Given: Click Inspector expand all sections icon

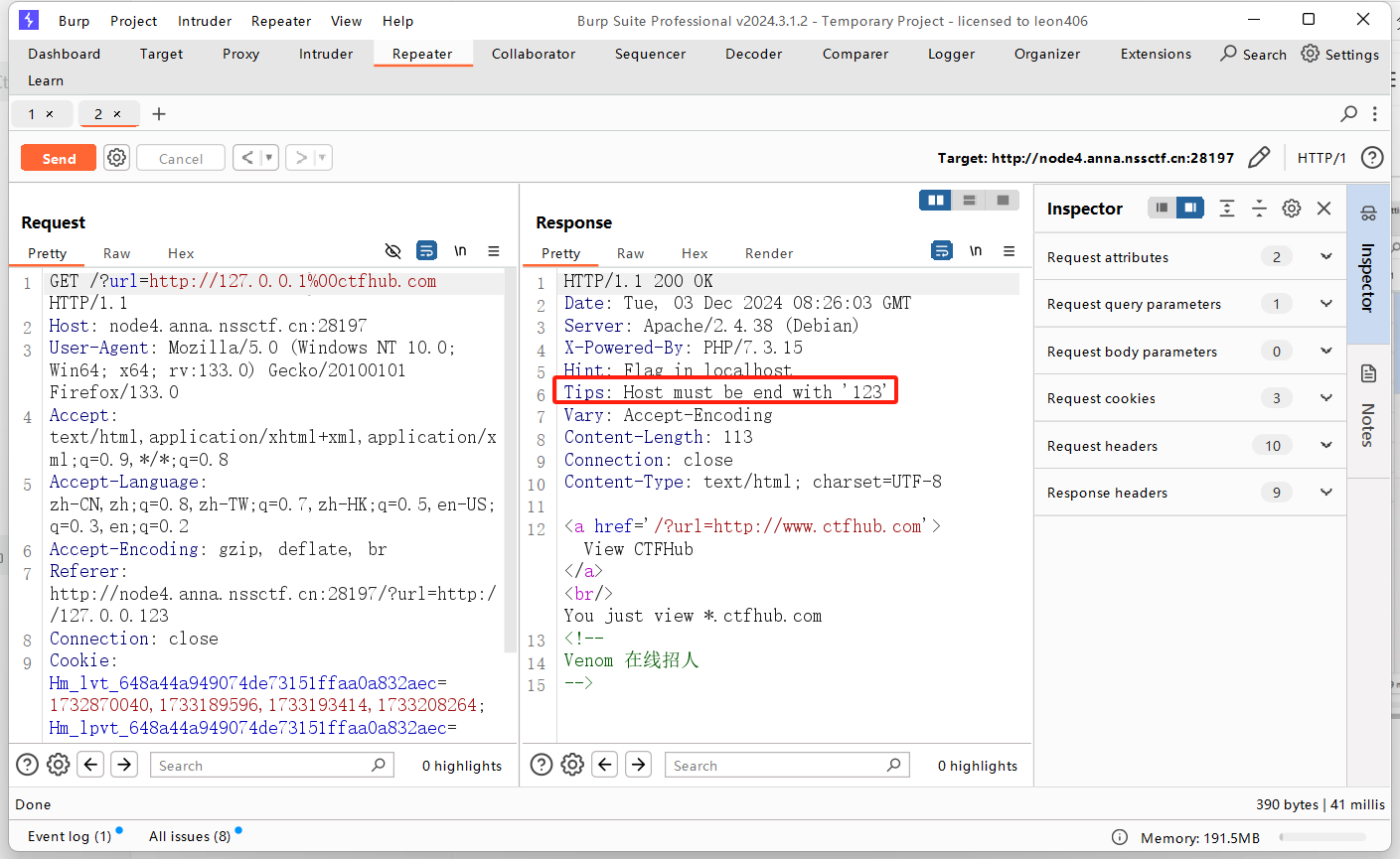Looking at the screenshot, I should [x=1227, y=208].
